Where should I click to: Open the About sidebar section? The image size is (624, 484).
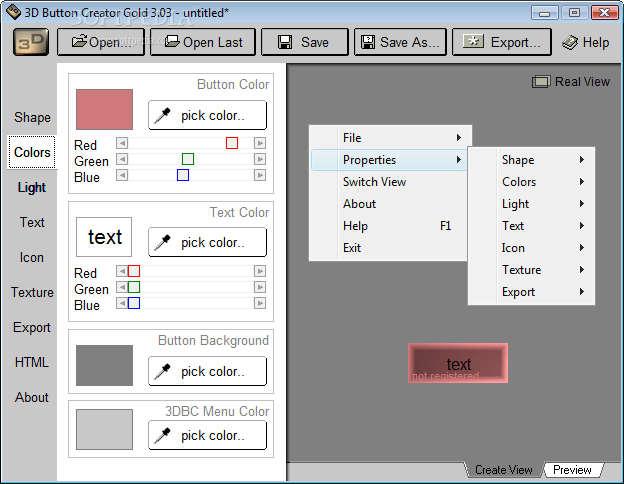(x=32, y=398)
